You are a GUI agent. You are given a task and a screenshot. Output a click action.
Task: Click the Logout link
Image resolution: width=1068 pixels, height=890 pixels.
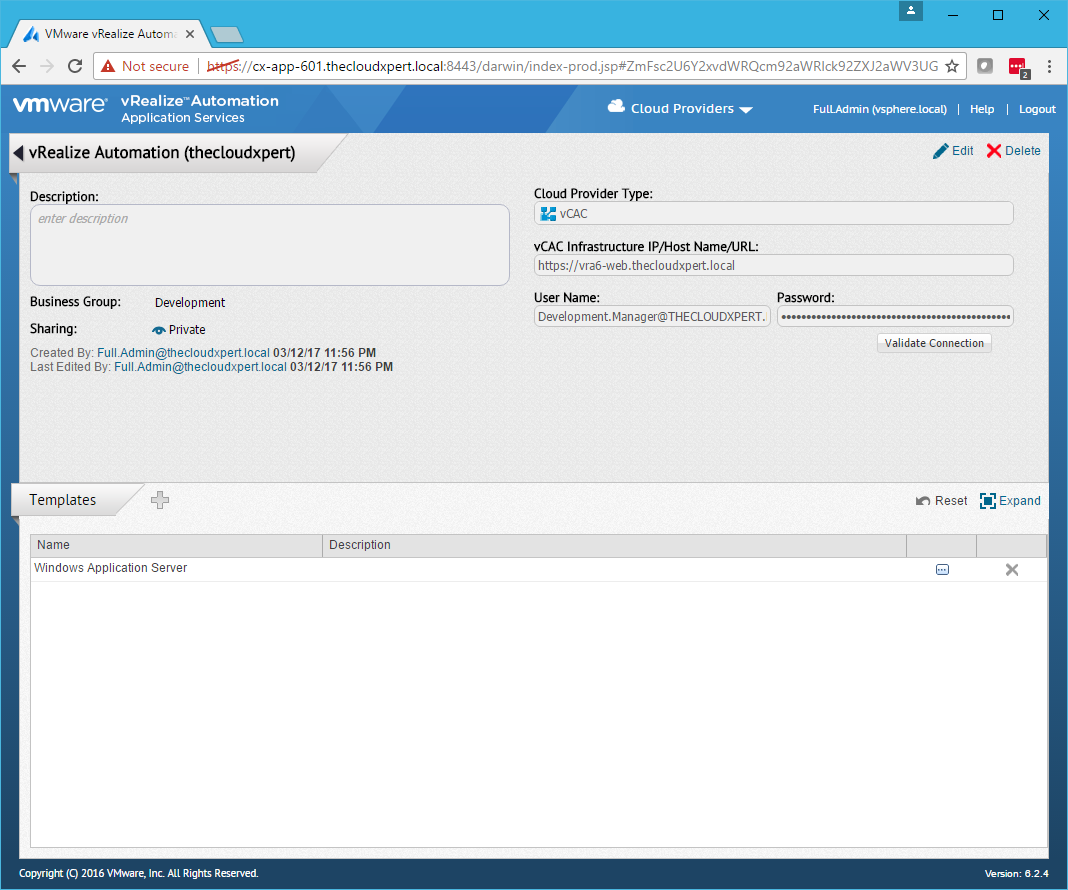pyautogui.click(x=1037, y=109)
